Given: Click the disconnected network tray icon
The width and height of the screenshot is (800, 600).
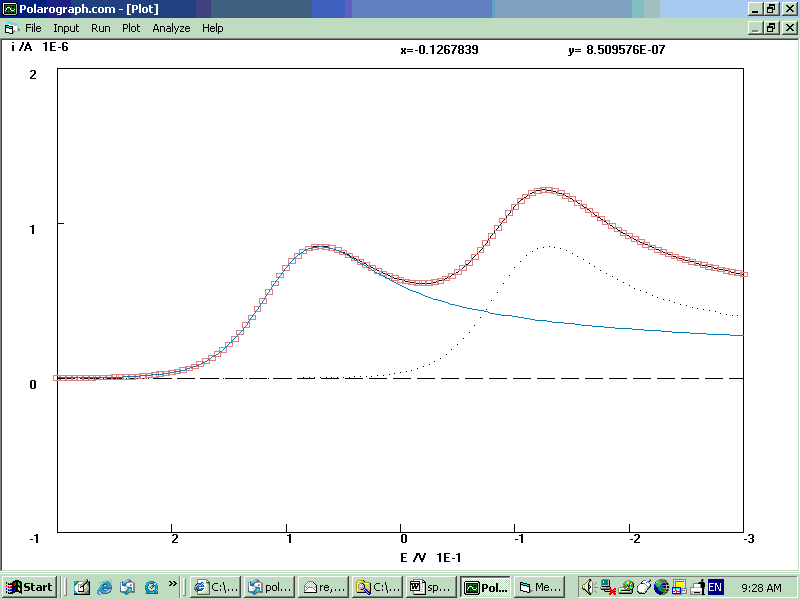Looking at the screenshot, I should (607, 587).
